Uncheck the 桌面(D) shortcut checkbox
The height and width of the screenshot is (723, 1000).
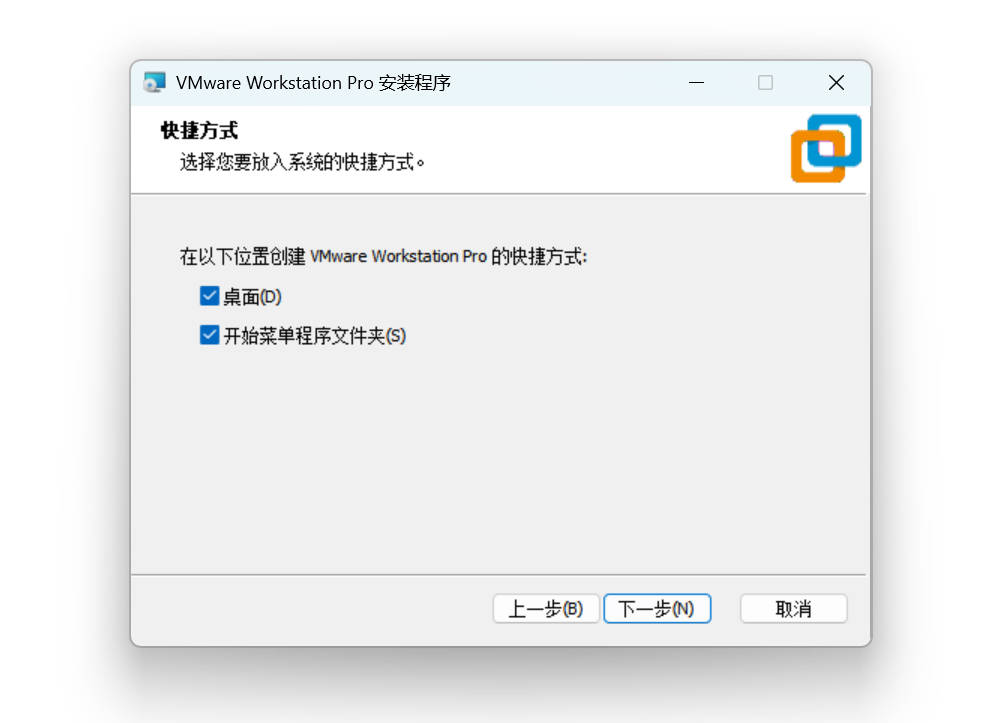(209, 296)
